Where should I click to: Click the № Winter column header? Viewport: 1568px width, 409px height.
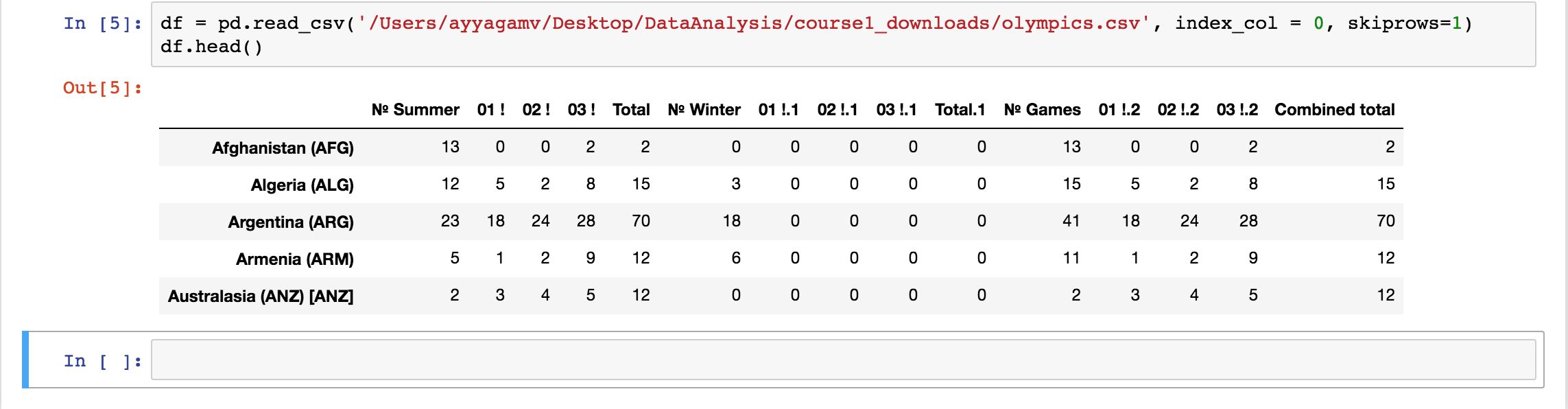(704, 110)
